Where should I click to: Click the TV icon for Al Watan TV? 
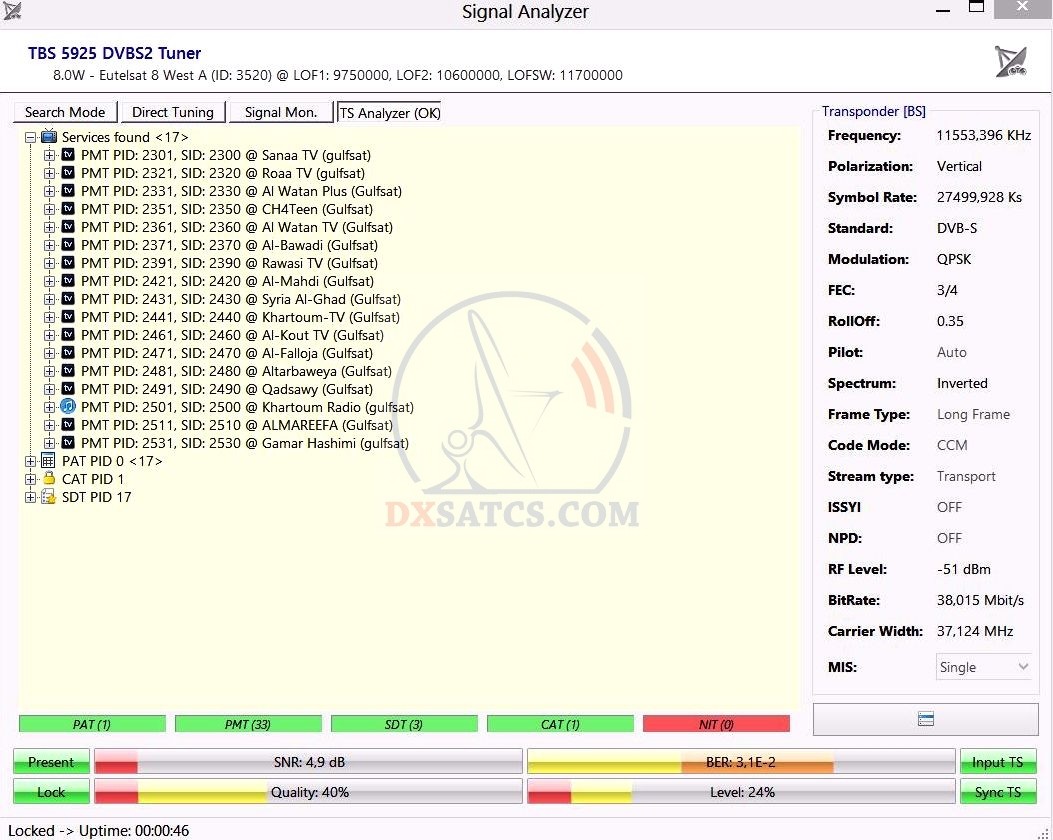[x=68, y=226]
